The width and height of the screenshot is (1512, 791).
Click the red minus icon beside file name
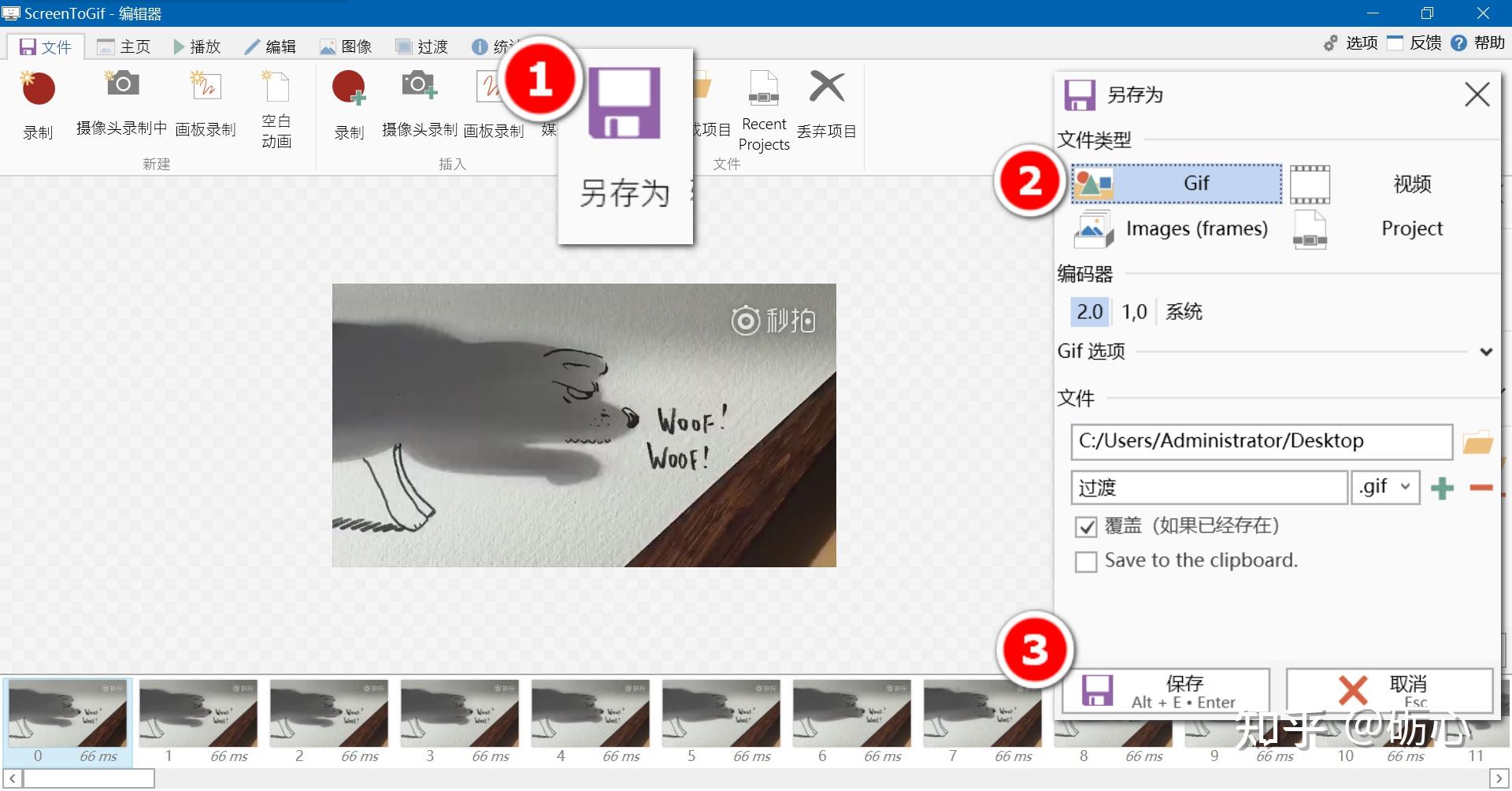[x=1481, y=488]
